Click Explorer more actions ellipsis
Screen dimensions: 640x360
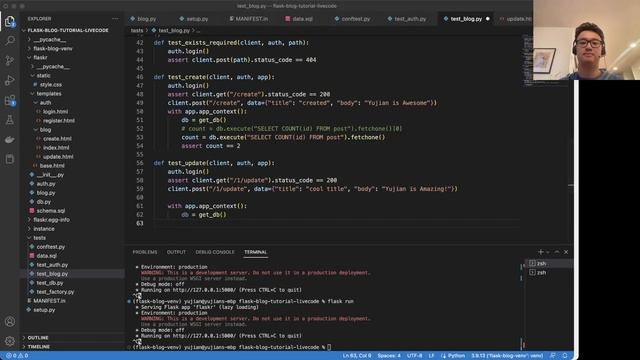pos(116,19)
